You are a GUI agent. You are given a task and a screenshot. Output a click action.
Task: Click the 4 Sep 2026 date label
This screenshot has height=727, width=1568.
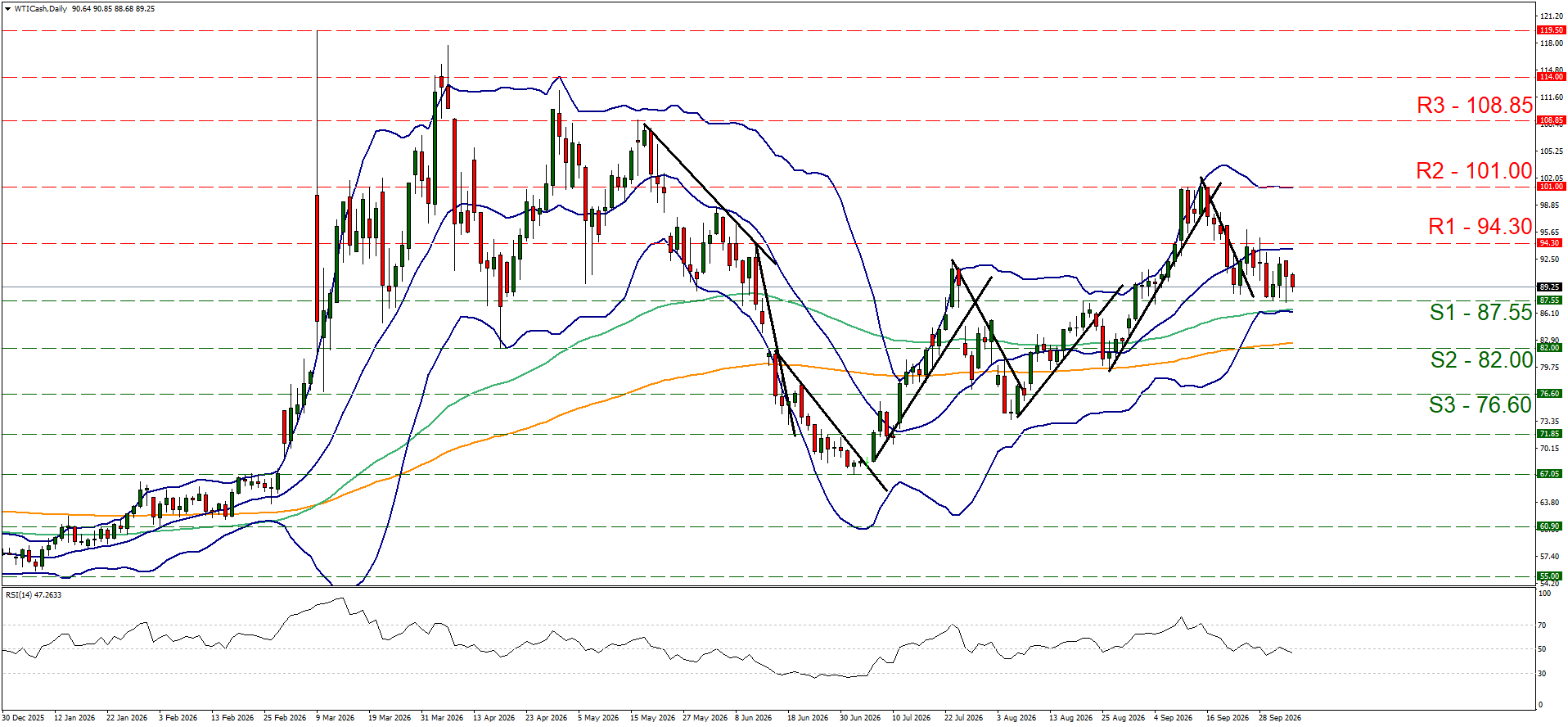click(x=1174, y=718)
